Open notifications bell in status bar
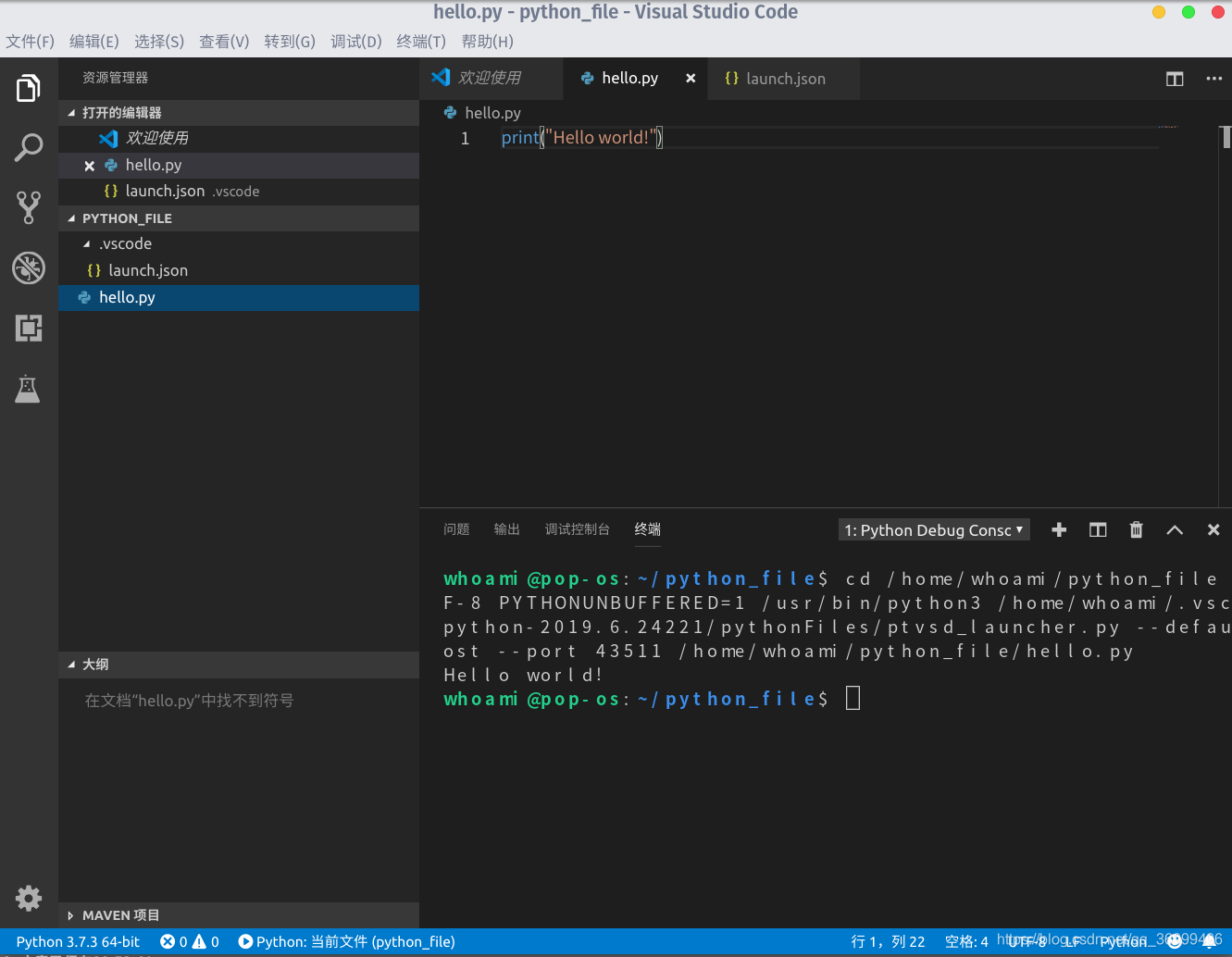Screen dimensions: 1232x957 coord(1209,940)
